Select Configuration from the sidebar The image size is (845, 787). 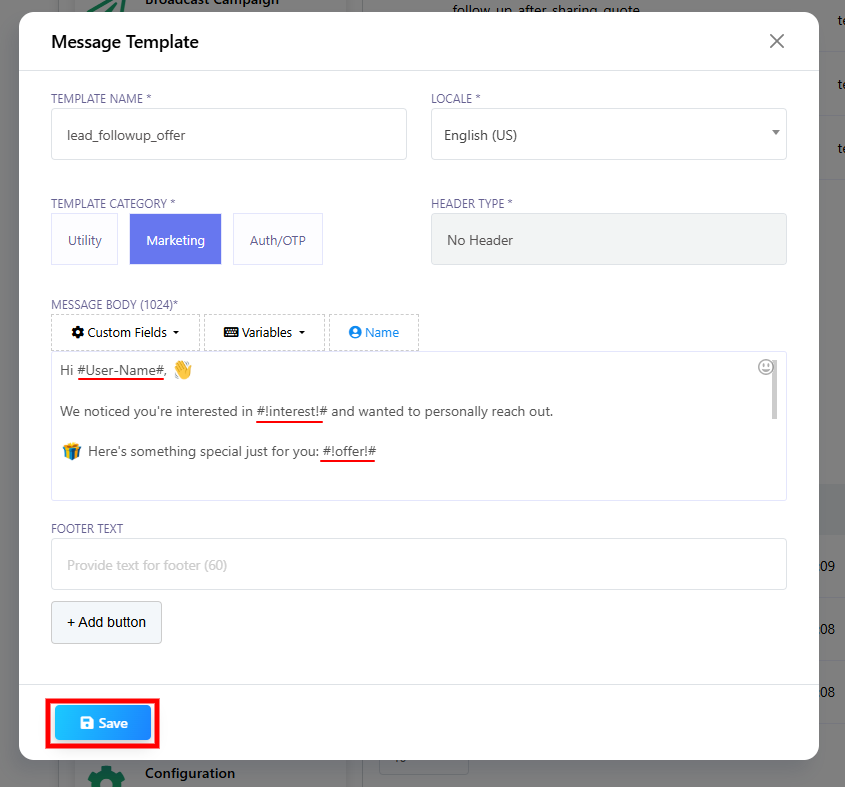pyautogui.click(x=190, y=773)
